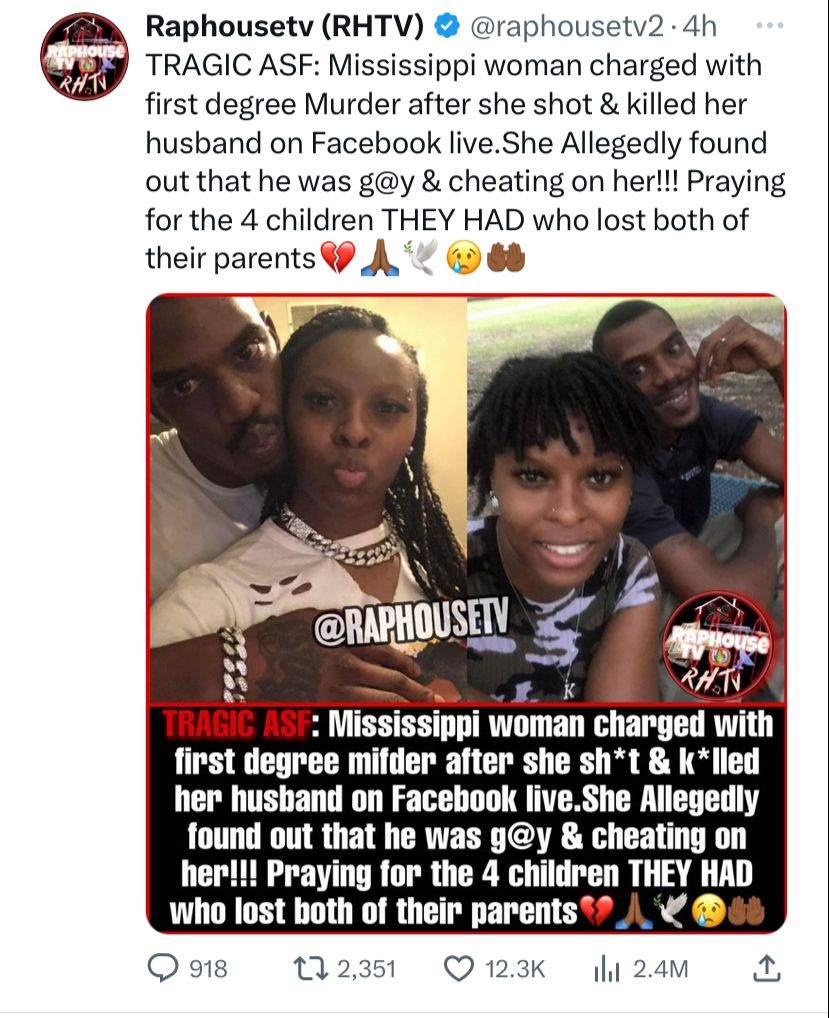Click the share upload icon
The width and height of the screenshot is (829, 1018).
(766, 969)
